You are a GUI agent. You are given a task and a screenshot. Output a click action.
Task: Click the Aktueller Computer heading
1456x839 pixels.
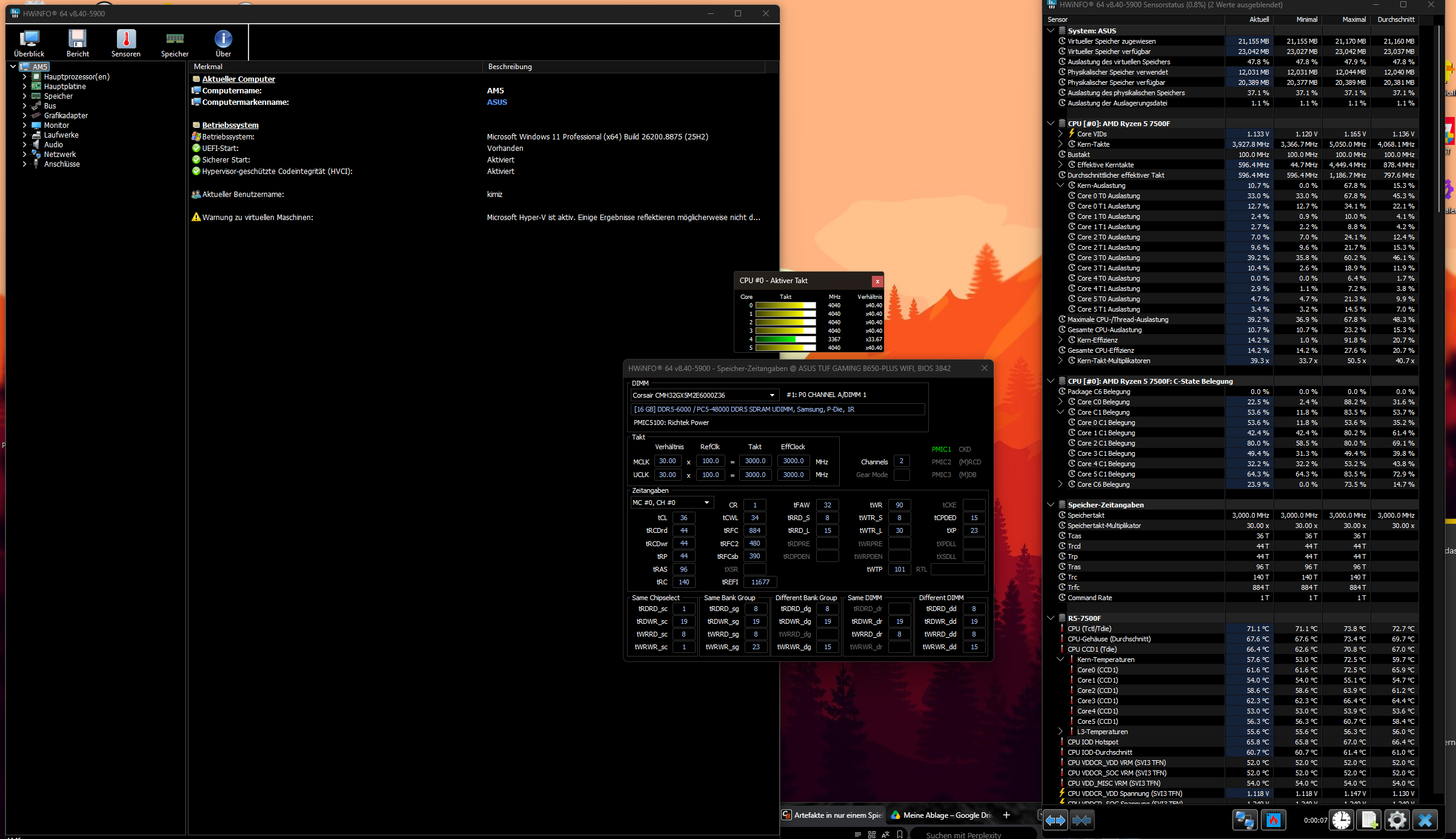tap(238, 79)
